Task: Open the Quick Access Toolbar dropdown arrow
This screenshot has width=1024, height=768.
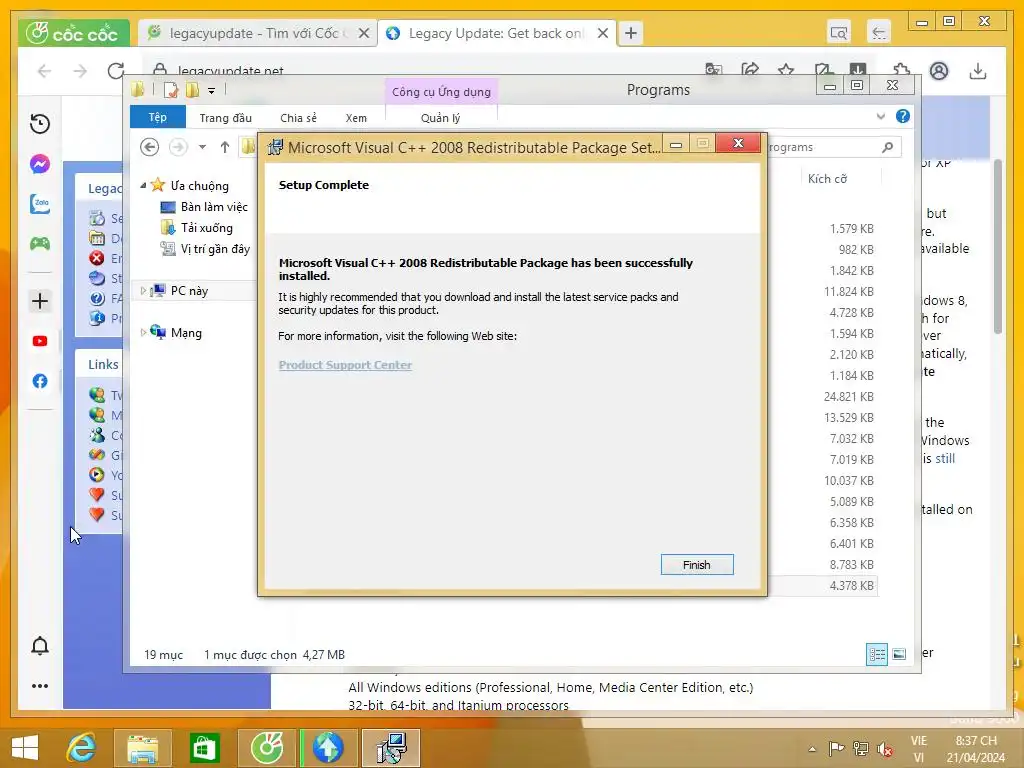Action: [212, 91]
